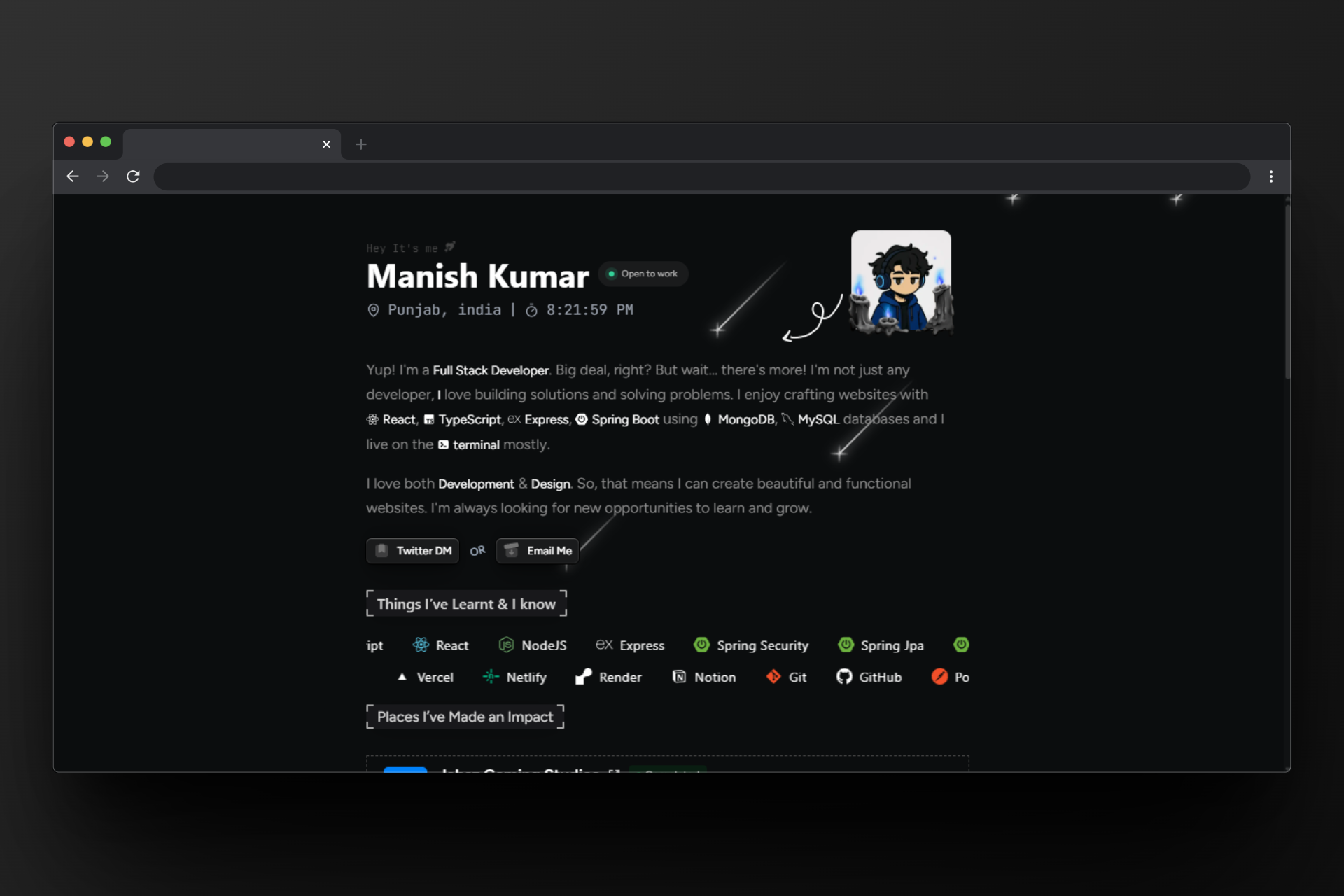Click the Vercel triangle icon
Image resolution: width=1344 pixels, height=896 pixels.
pos(402,677)
